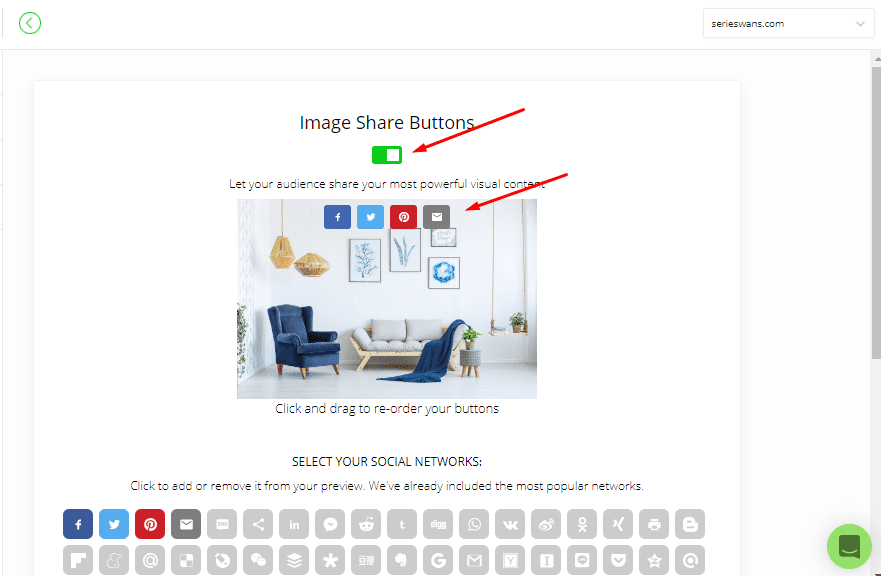Add the VK network button
Screen dimensions: 881x576
point(510,524)
